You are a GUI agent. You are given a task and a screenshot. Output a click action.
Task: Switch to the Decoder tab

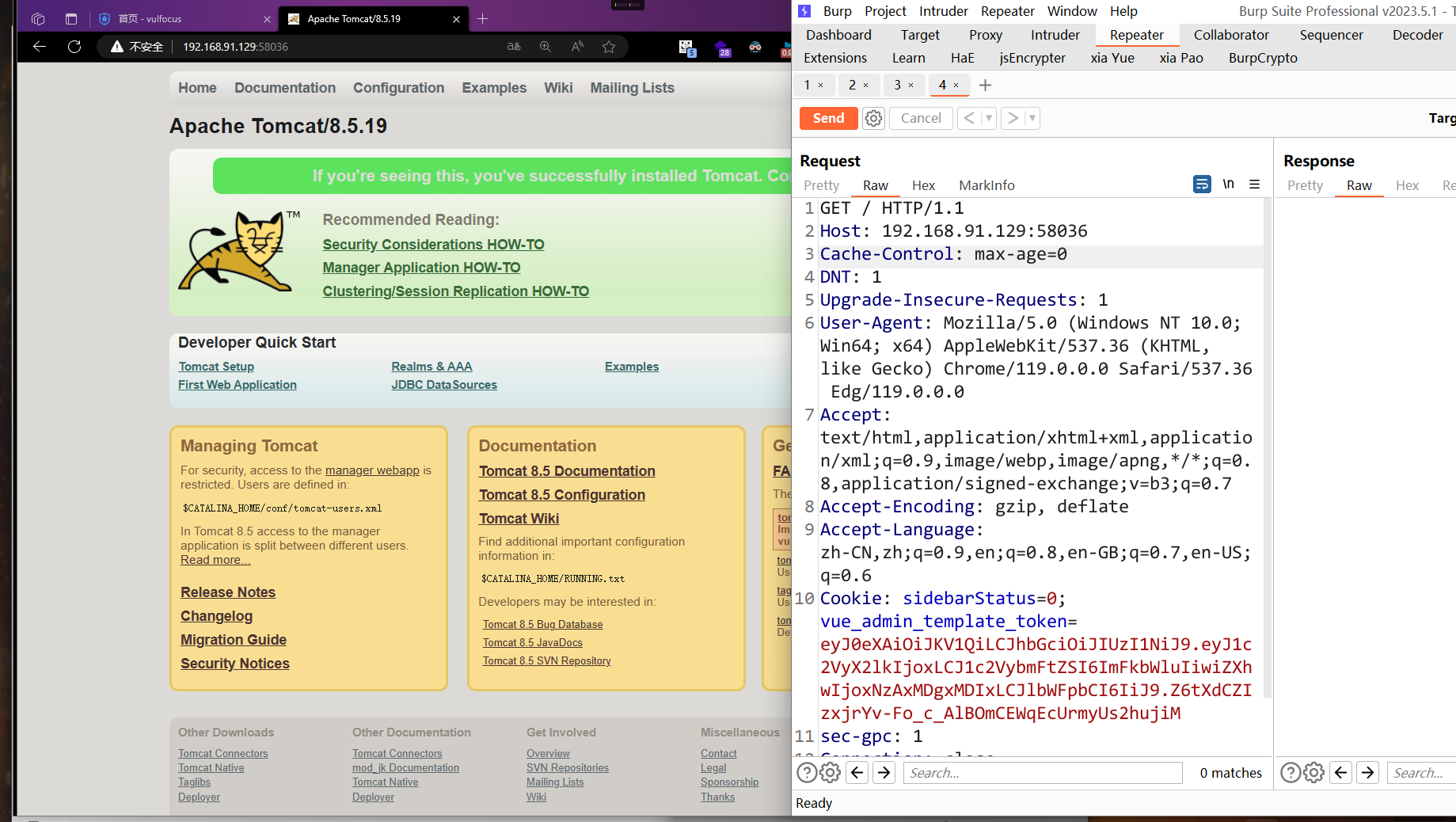point(1417,35)
